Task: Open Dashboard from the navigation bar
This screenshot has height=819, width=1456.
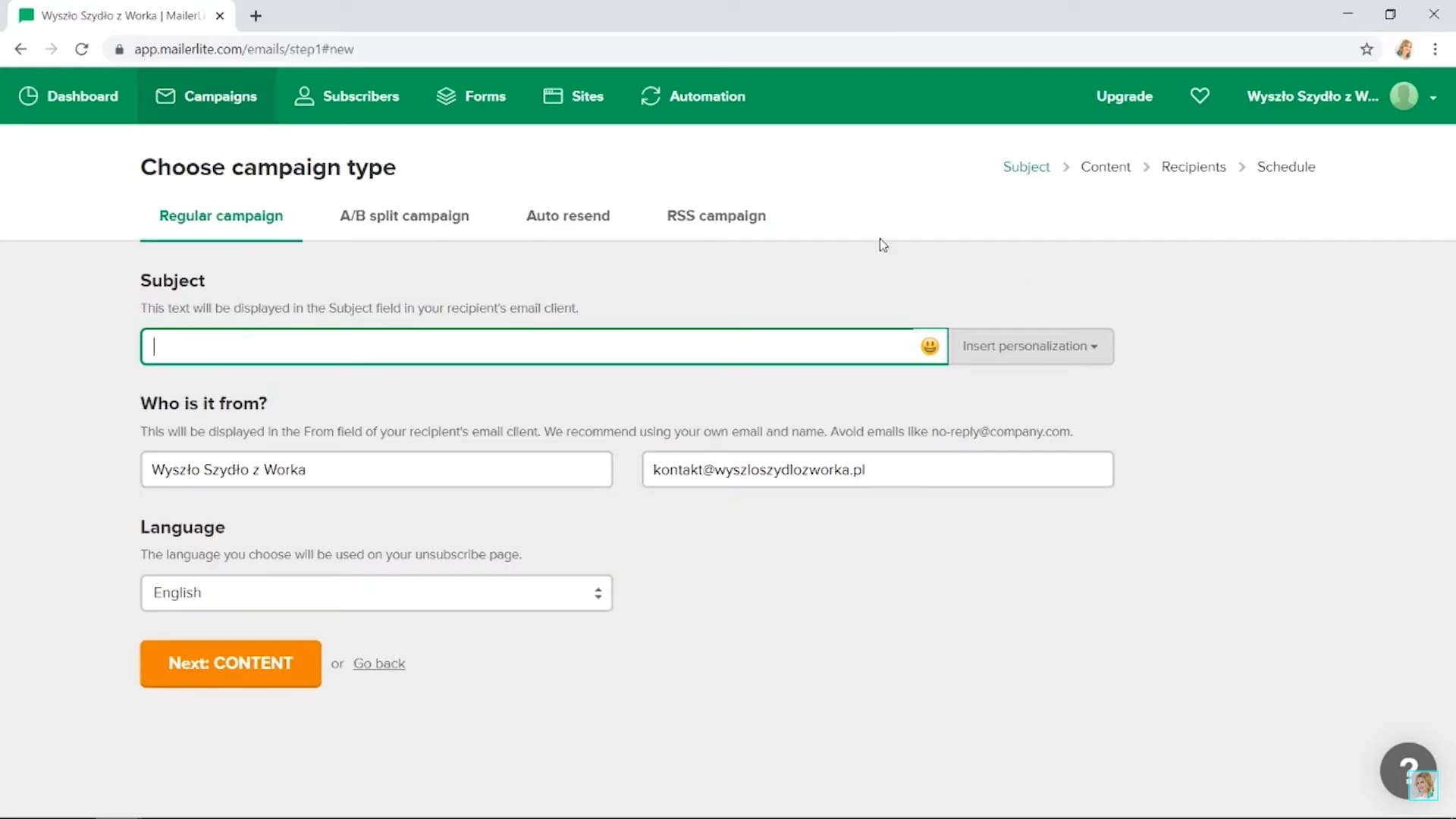Action: 68,96
